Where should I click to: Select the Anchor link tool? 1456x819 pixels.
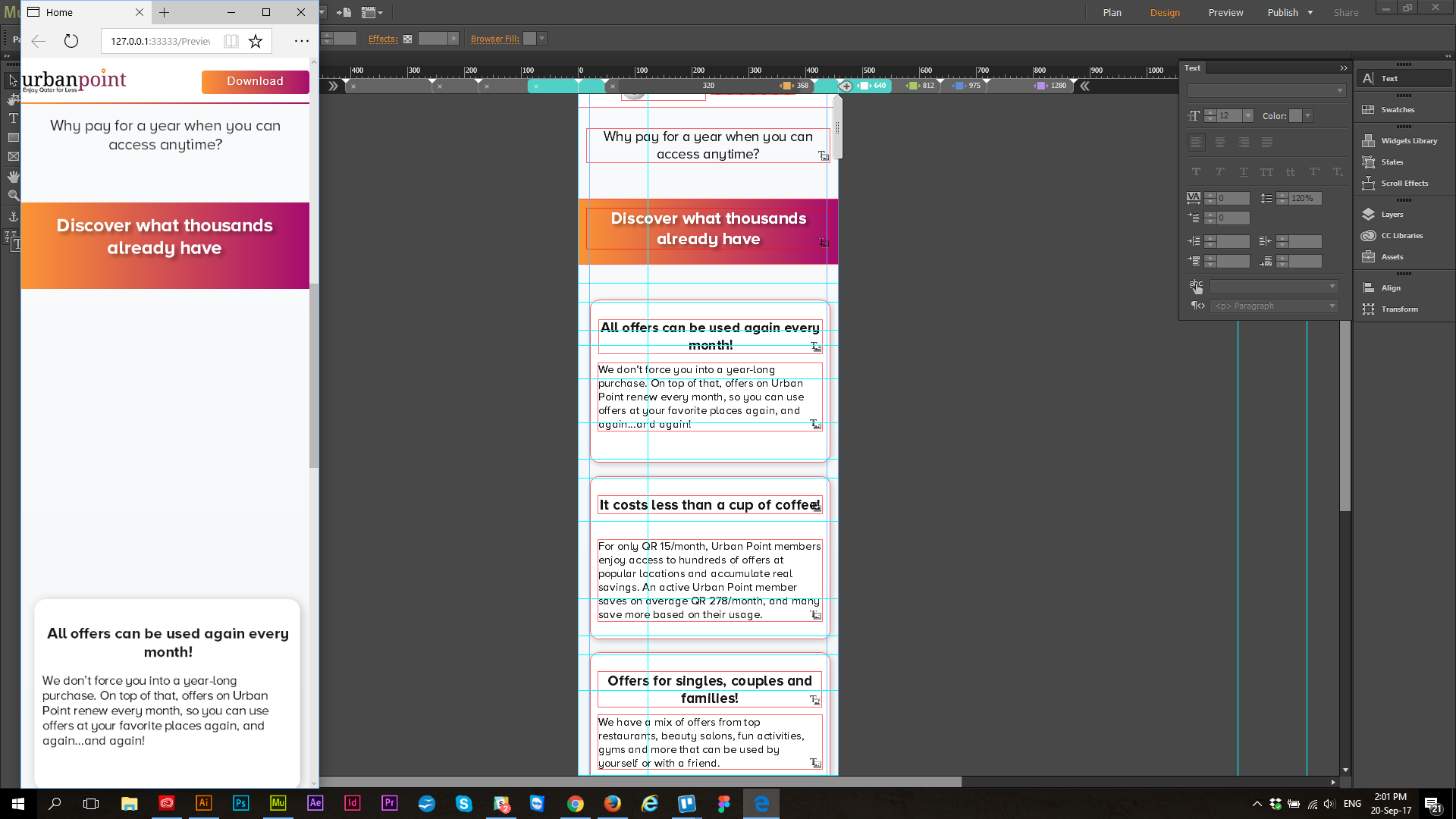click(13, 217)
